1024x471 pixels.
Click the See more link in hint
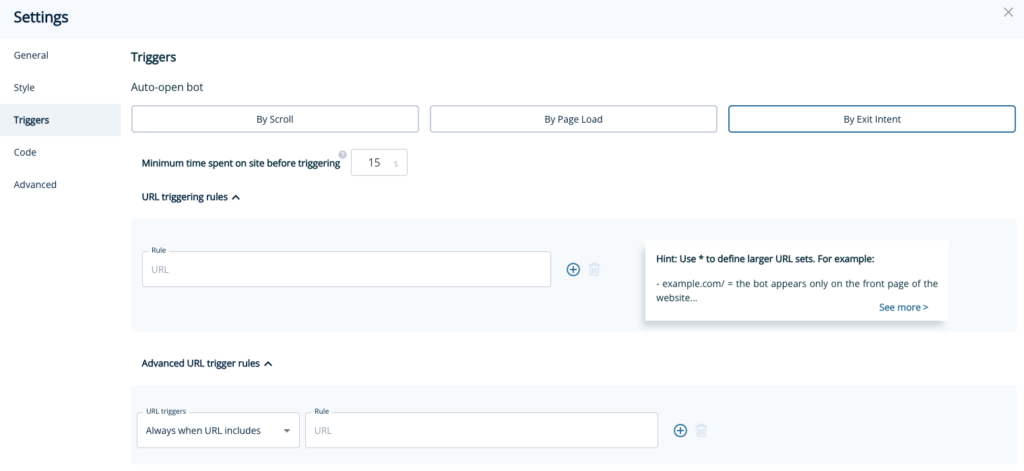click(x=903, y=307)
